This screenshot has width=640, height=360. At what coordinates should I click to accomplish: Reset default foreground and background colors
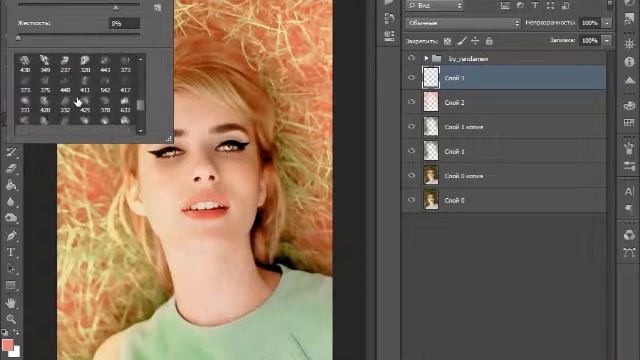4,332
